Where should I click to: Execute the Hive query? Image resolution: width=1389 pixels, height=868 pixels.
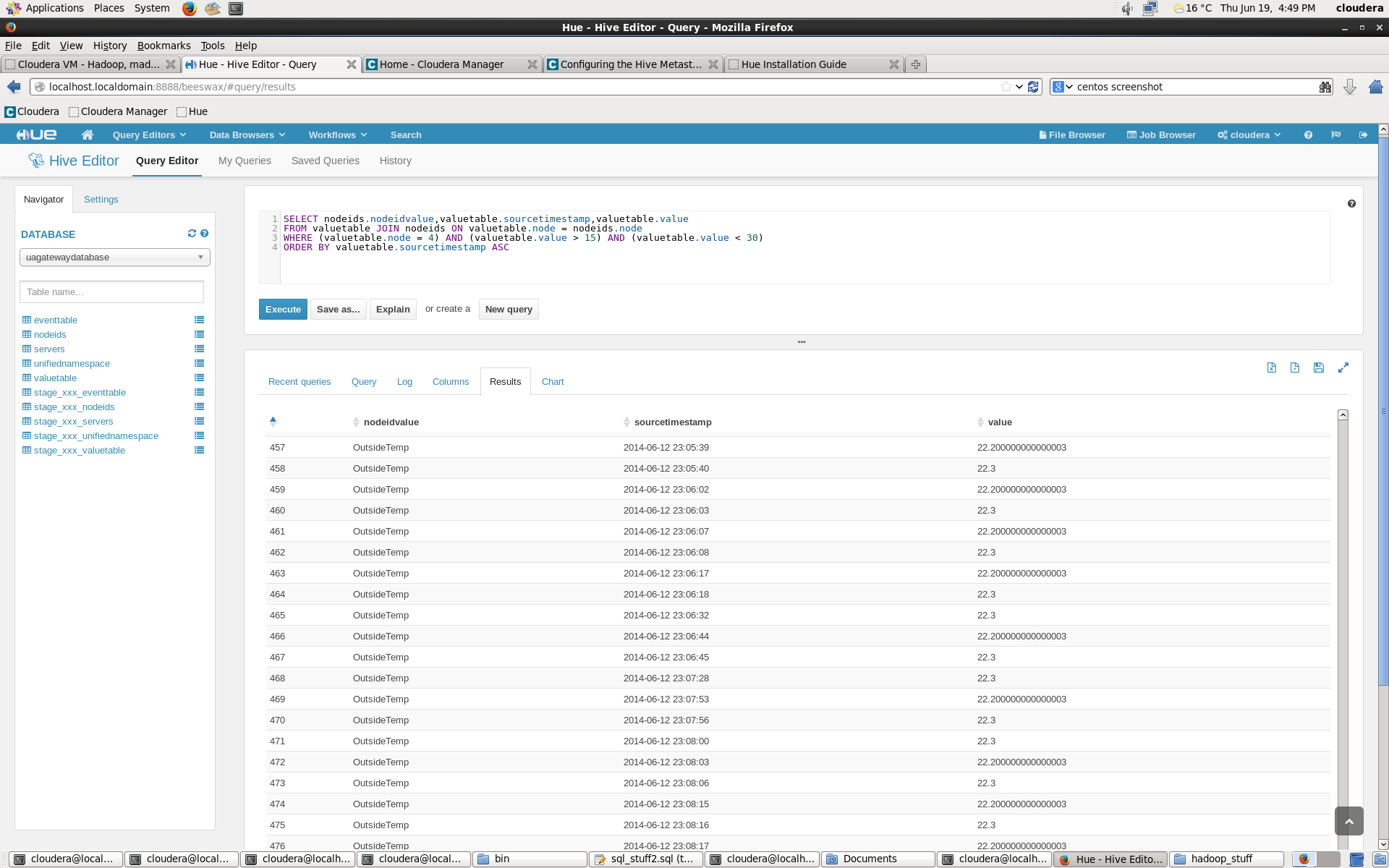283,310
